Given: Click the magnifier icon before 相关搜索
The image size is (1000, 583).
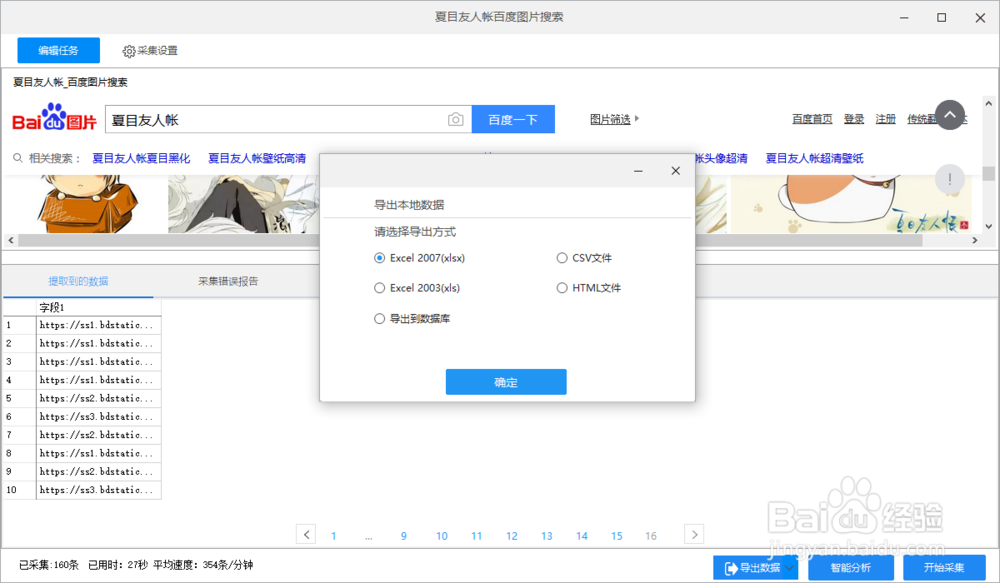Looking at the screenshot, I should coord(18,158).
